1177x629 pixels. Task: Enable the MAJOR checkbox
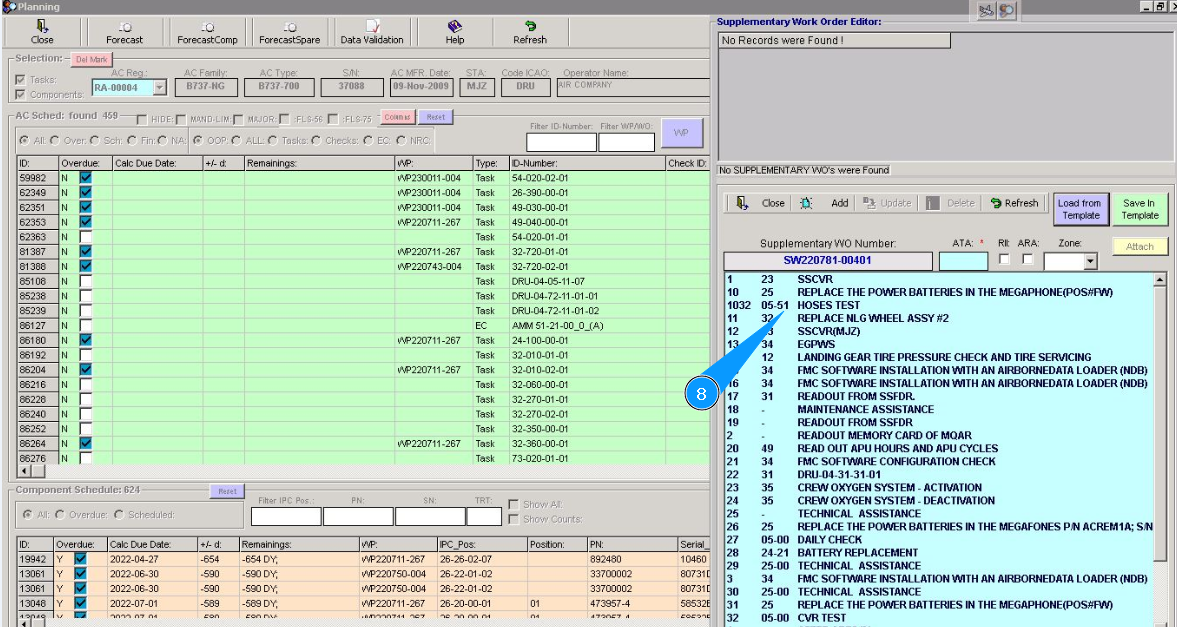pyautogui.click(x=238, y=119)
